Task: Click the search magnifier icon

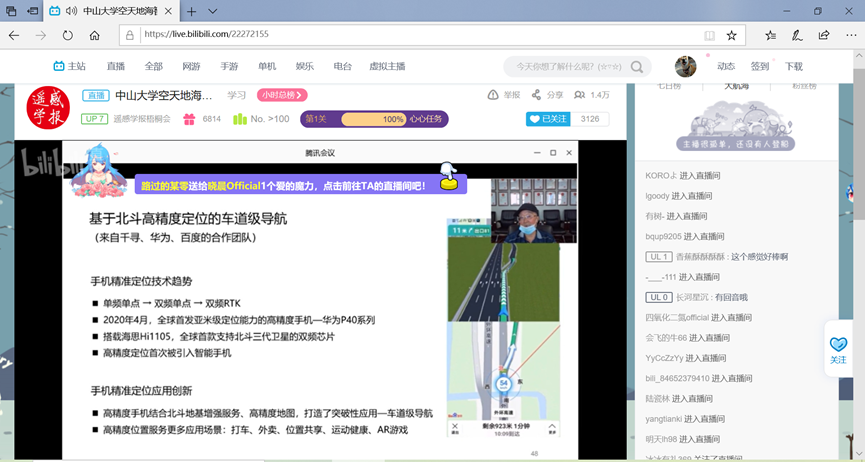Action: (637, 67)
